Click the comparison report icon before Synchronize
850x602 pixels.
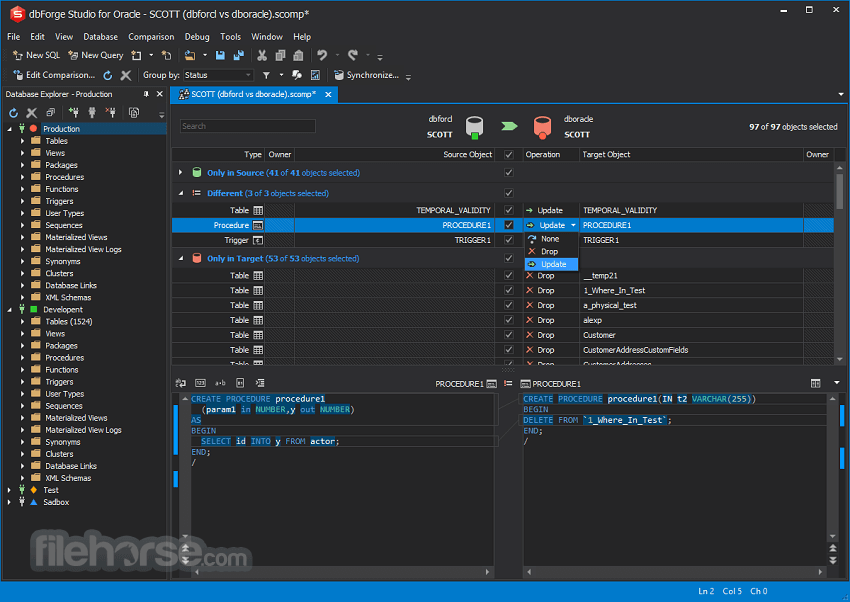coord(315,75)
